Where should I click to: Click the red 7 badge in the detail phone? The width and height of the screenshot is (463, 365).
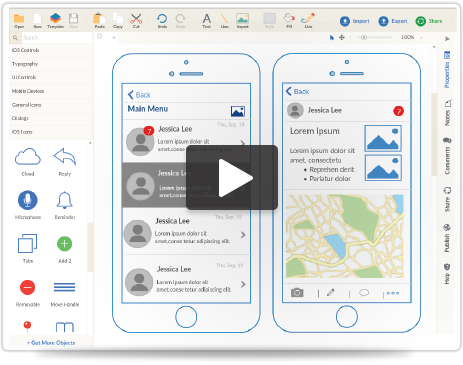click(398, 111)
